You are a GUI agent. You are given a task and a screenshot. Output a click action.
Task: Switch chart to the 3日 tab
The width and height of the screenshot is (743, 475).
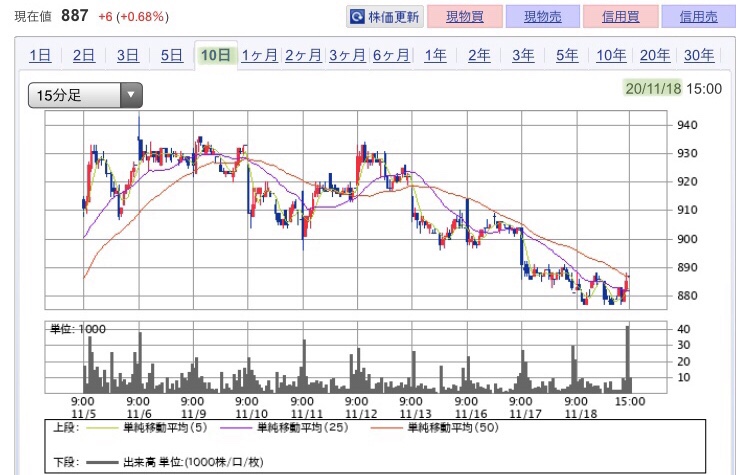tap(128, 55)
